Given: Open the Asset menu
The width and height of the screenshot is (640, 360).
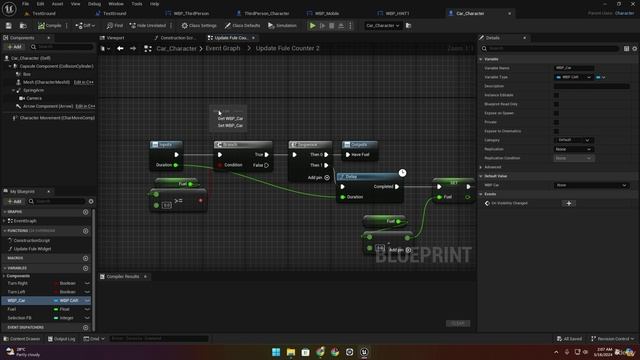Looking at the screenshot, I should 57,4.
